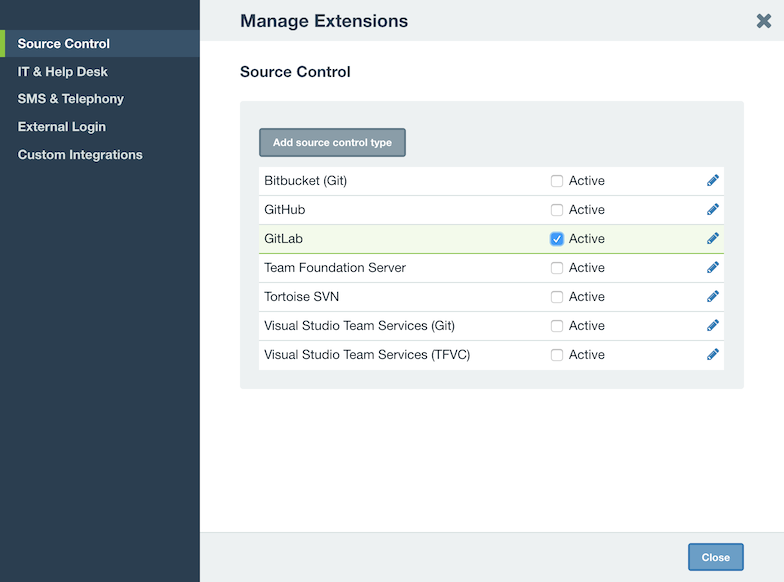This screenshot has width=784, height=582.
Task: Enable Team Foundation Server Active checkbox
Action: (x=556, y=268)
